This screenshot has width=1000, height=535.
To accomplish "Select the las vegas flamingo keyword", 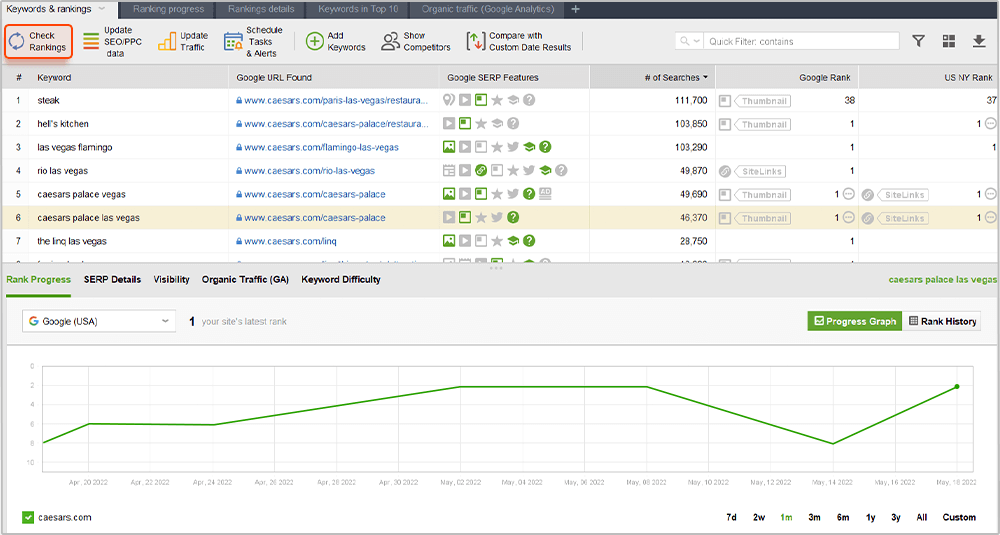I will coord(75,147).
